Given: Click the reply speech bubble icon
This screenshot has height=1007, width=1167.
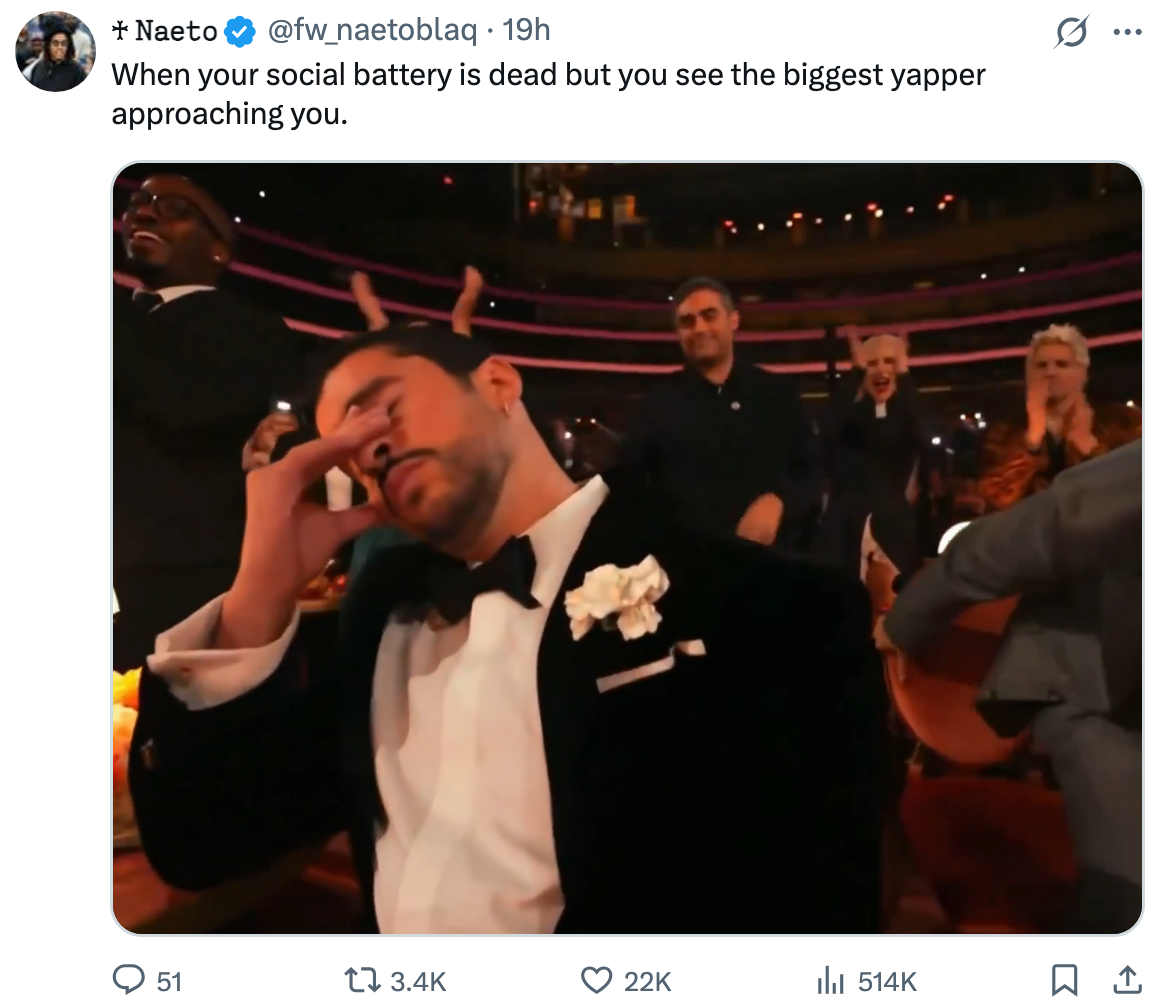Looking at the screenshot, I should (x=128, y=980).
